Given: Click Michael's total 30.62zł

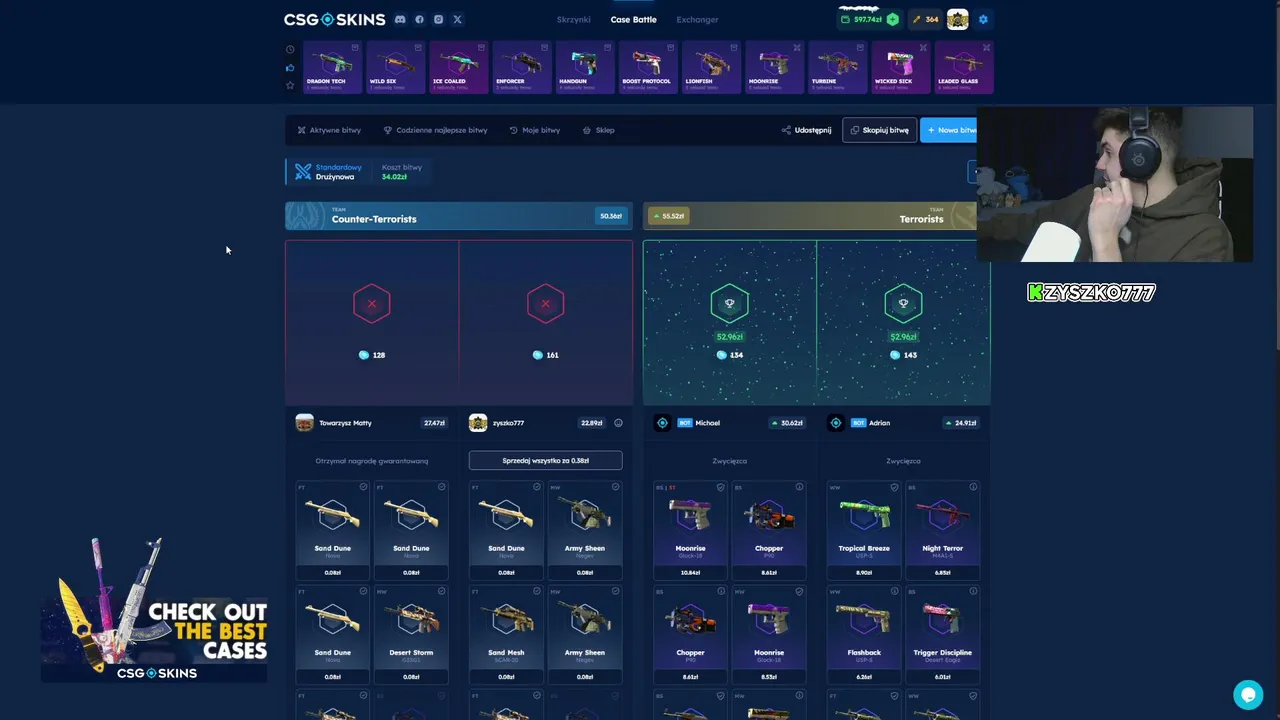Looking at the screenshot, I should click(787, 423).
